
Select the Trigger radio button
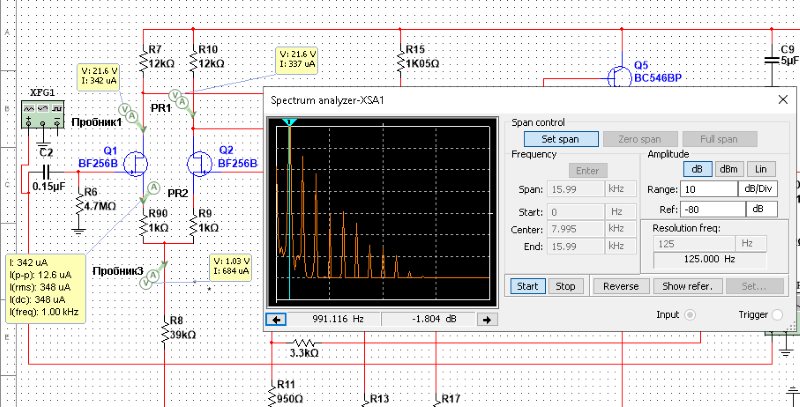click(x=779, y=315)
